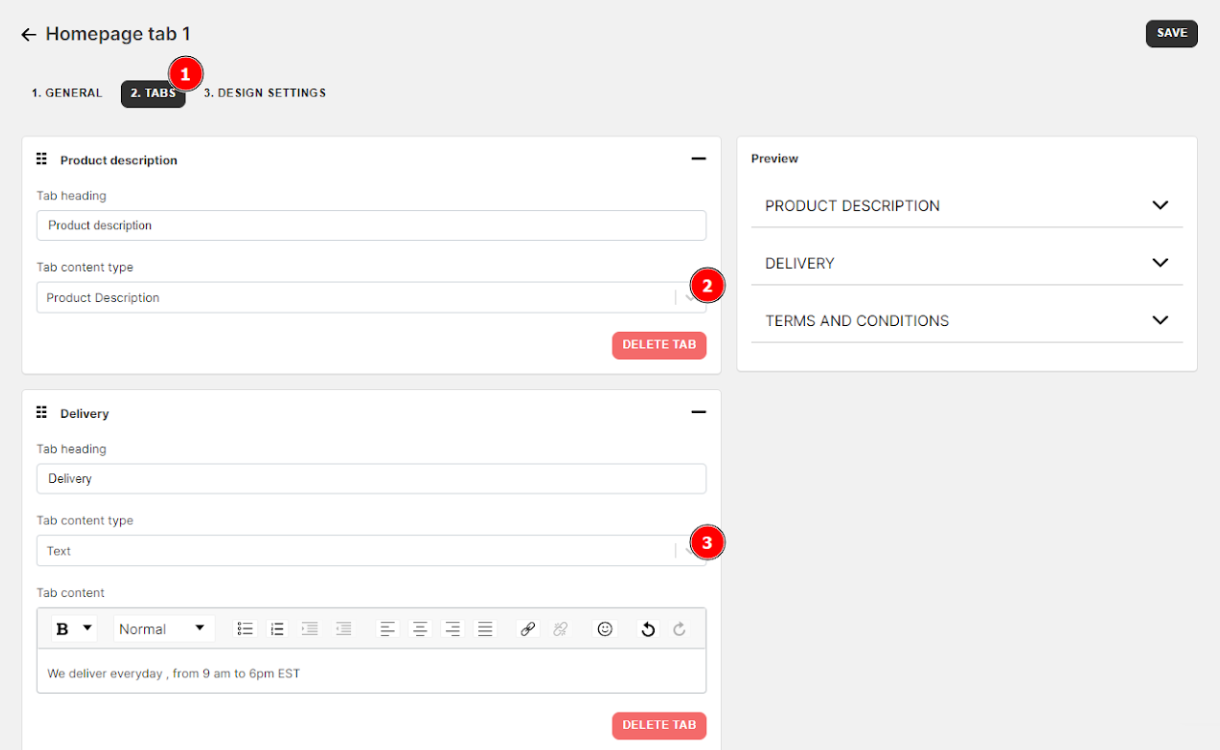Image resolution: width=1220 pixels, height=750 pixels.
Task: Open the emoji picker
Action: pyautogui.click(x=605, y=629)
